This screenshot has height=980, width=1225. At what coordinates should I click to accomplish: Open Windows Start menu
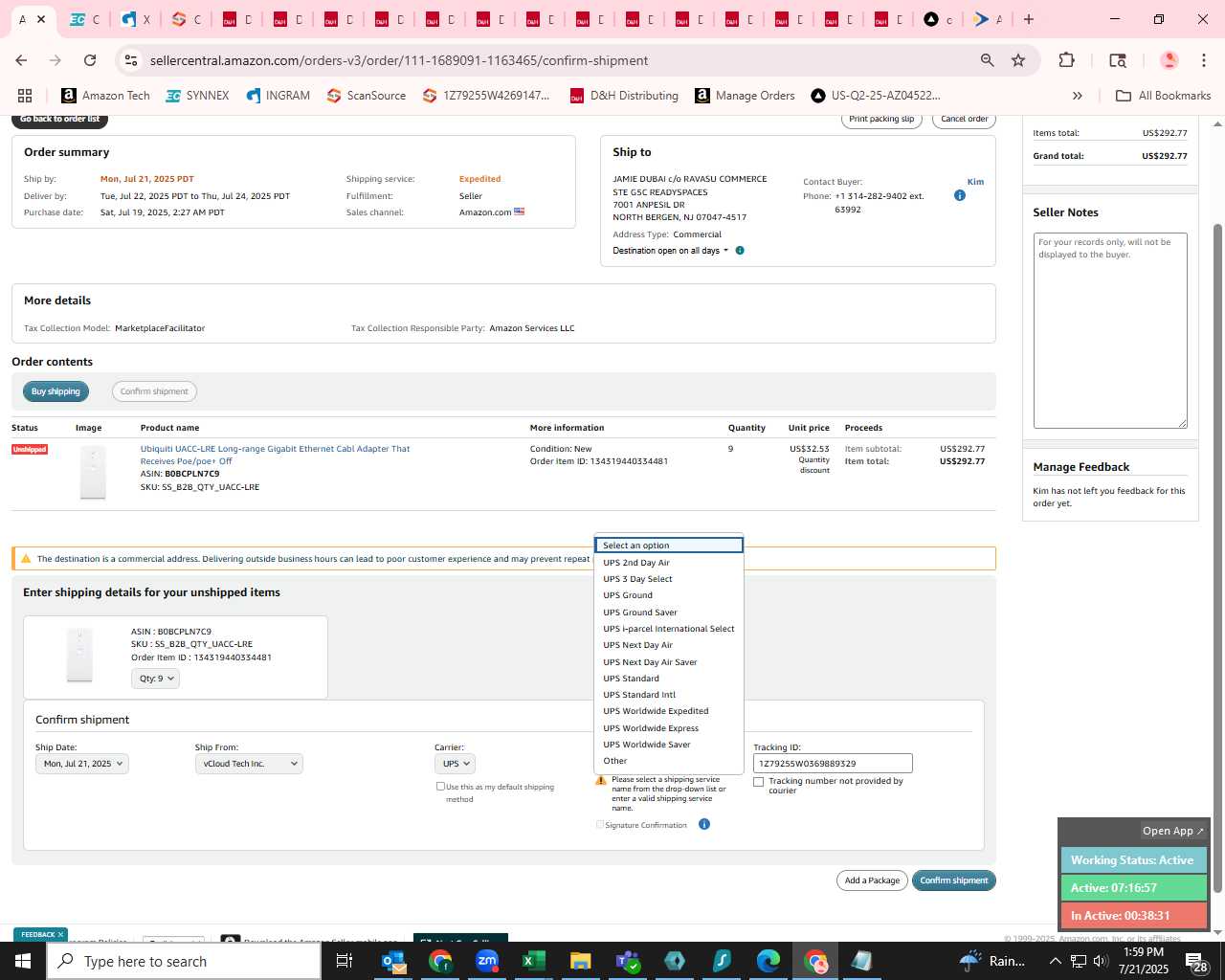click(23, 961)
